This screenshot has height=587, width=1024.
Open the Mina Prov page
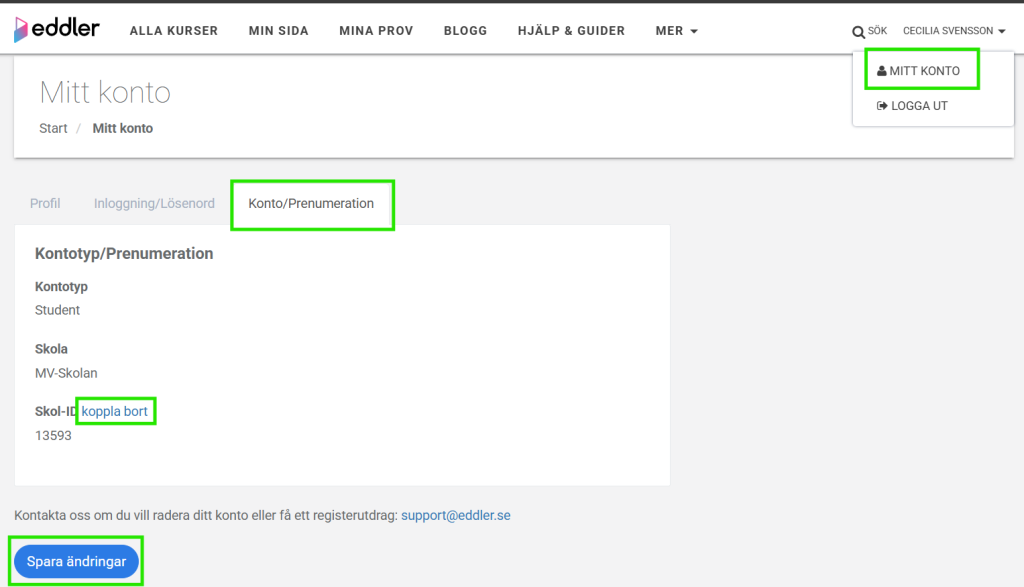pos(376,31)
